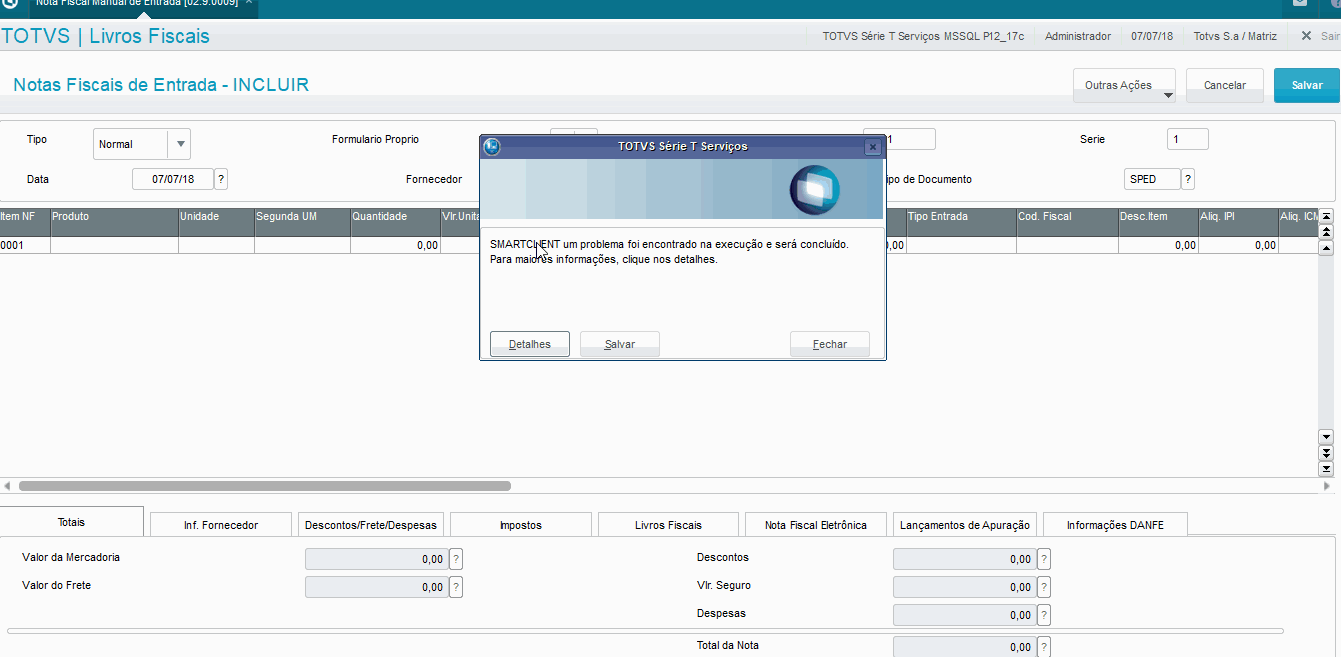Click the right arrow of horizontal scrollbar
1341x657 pixels.
1327,486
